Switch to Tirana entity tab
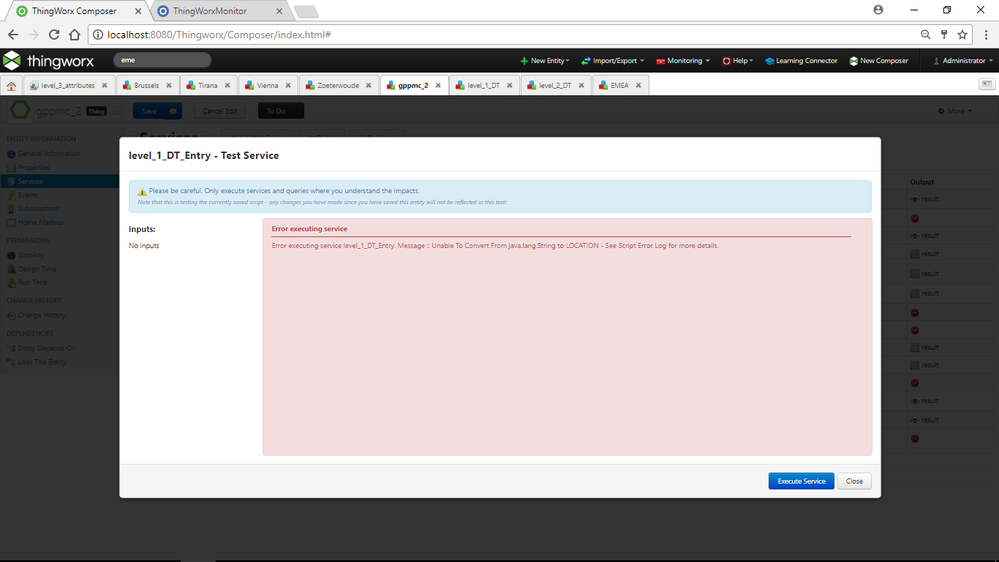This screenshot has width=999, height=562. [202, 85]
